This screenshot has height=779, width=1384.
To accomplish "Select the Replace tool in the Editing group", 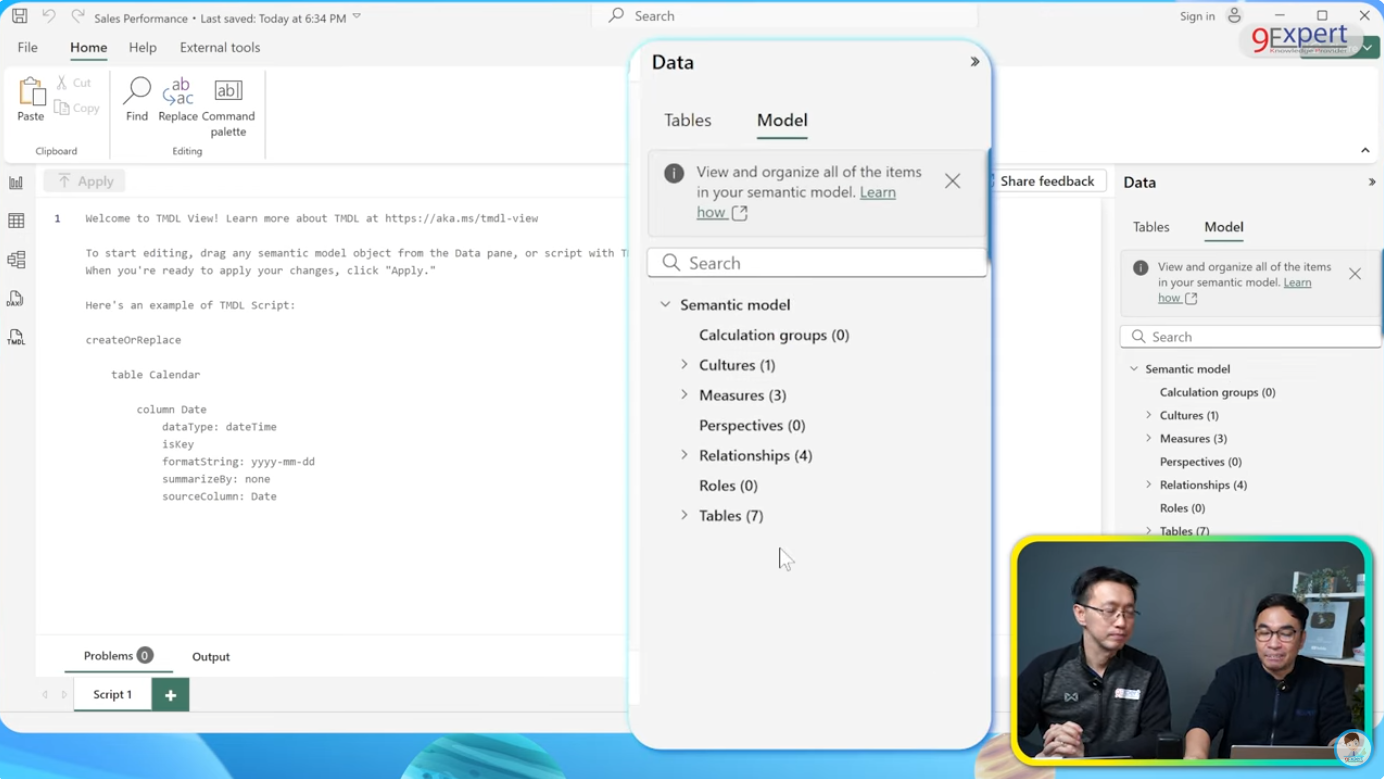I will coord(178,97).
